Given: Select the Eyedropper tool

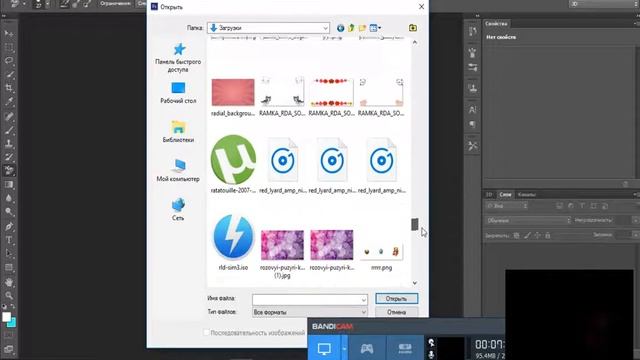Looking at the screenshot, I should [9, 102].
